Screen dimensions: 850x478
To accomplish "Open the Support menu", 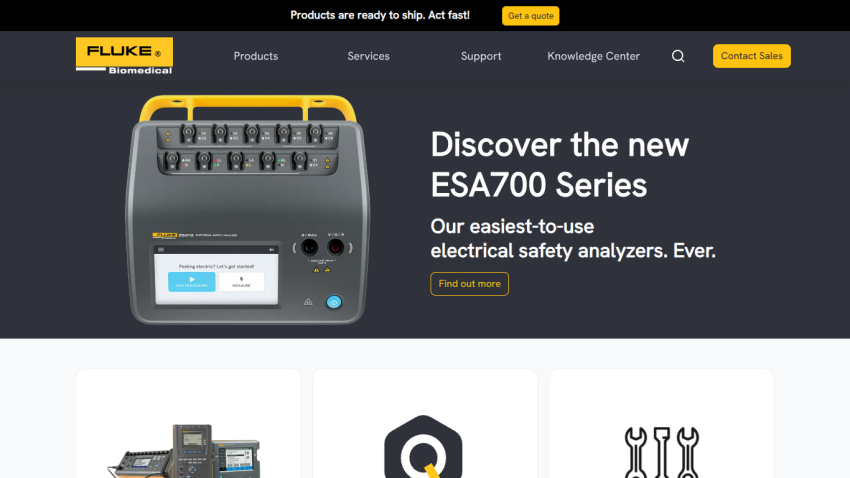I will (481, 56).
